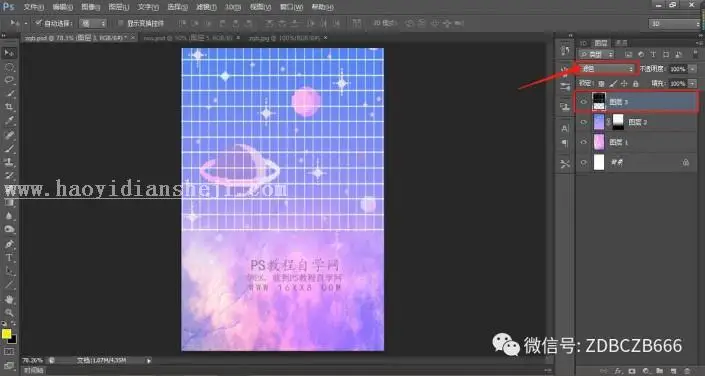
Task: Lock image pixels brush icon
Action: click(x=613, y=84)
